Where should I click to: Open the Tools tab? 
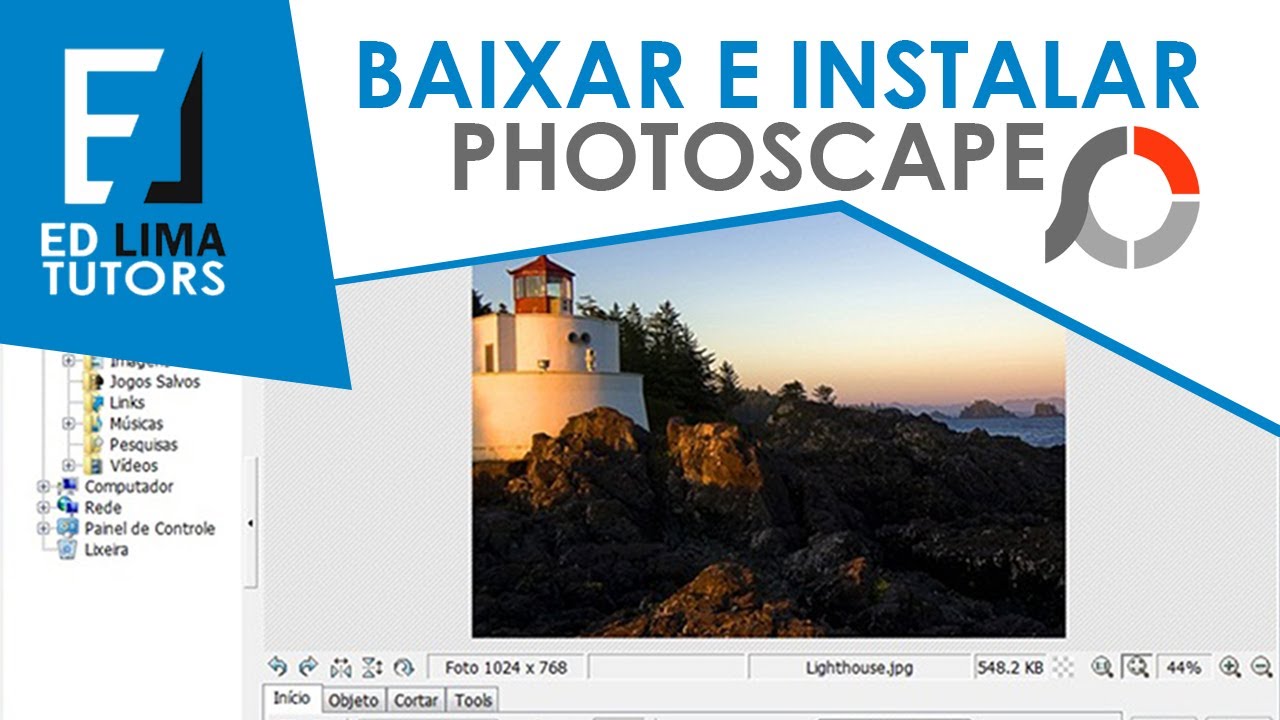point(473,701)
